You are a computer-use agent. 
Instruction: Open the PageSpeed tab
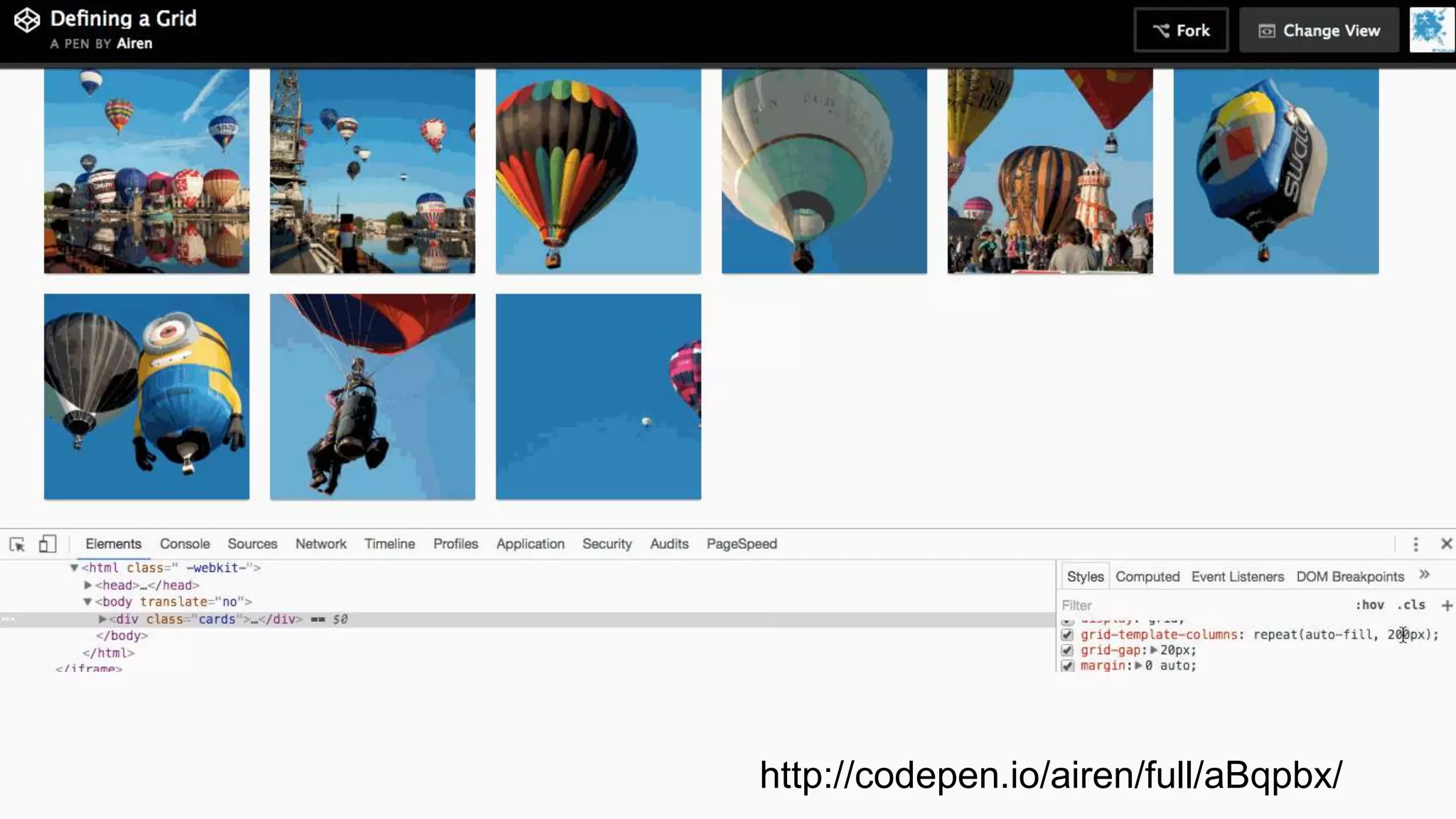pos(742,544)
